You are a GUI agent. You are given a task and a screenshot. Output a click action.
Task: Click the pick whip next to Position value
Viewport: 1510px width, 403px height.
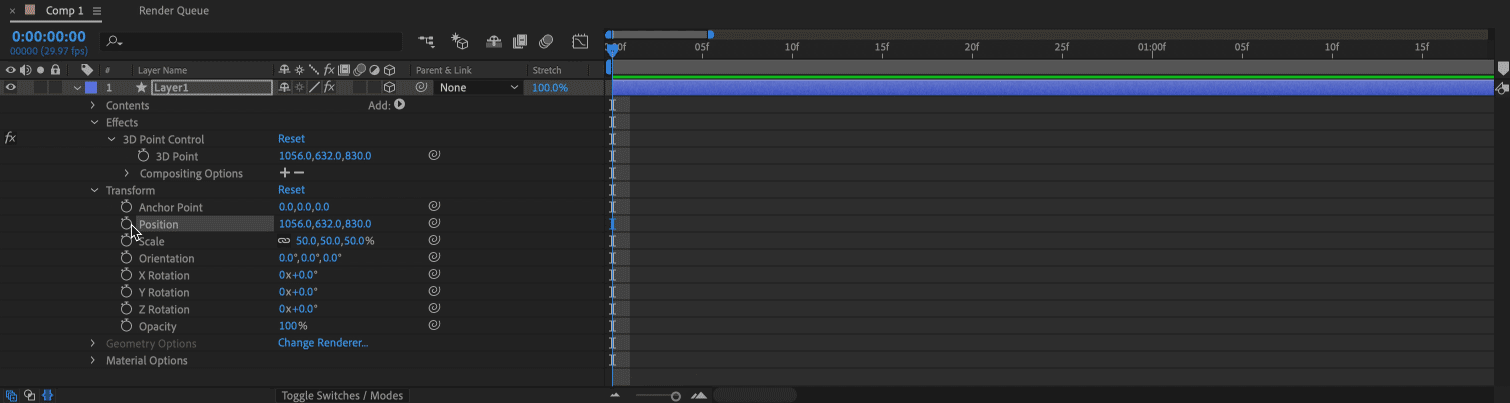pyautogui.click(x=434, y=223)
